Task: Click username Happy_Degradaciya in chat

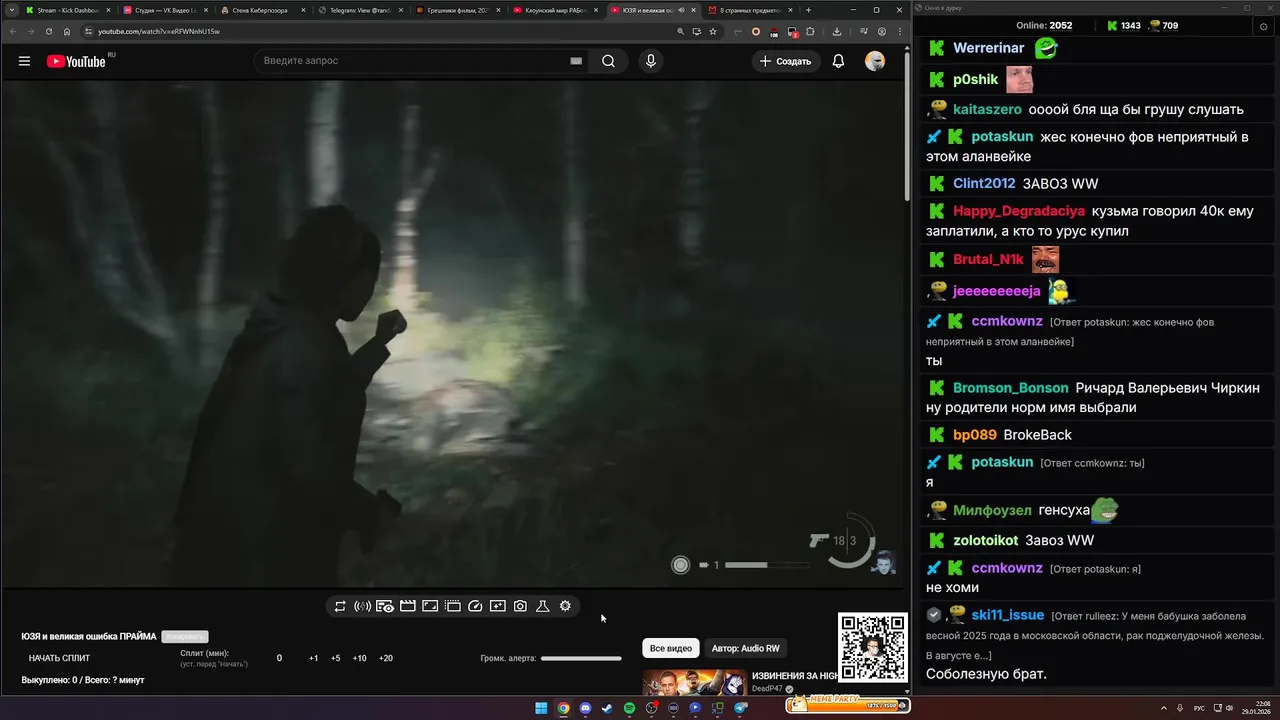Action: point(1019,211)
